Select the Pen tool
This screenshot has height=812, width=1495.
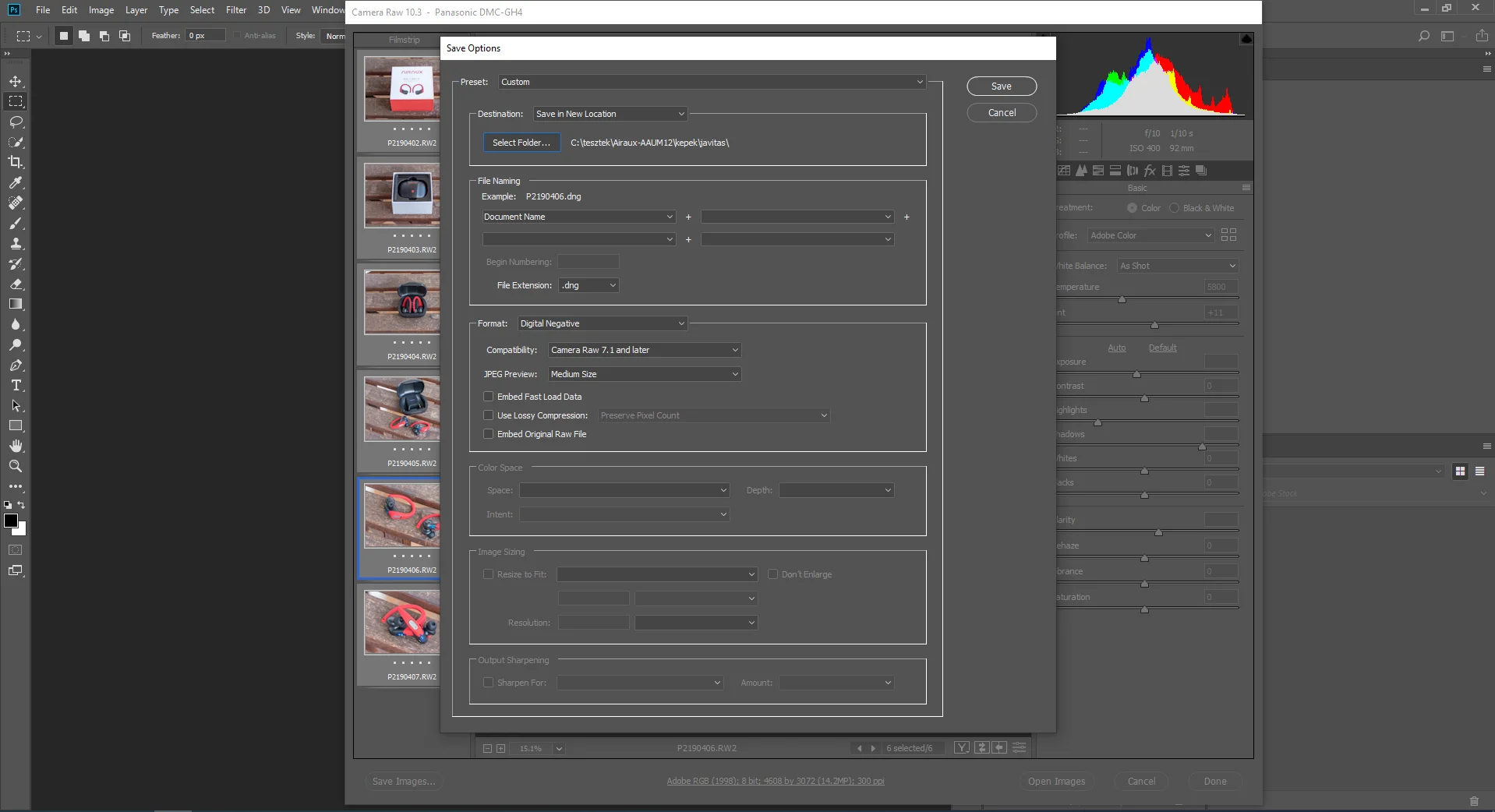tap(16, 365)
